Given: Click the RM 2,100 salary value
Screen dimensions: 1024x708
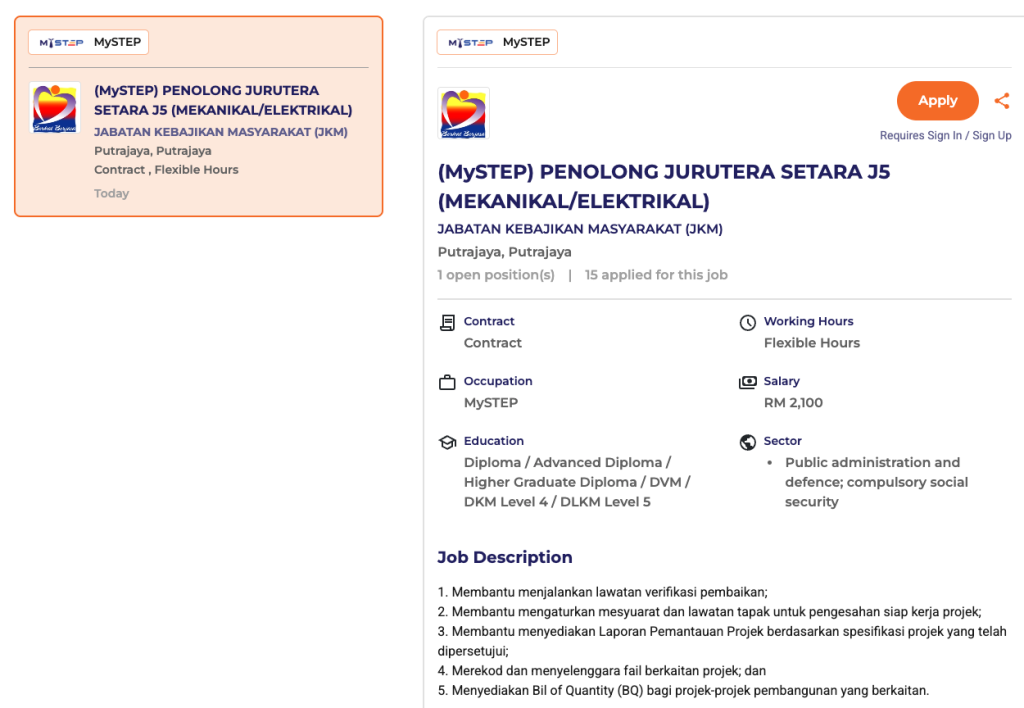Looking at the screenshot, I should (793, 403).
